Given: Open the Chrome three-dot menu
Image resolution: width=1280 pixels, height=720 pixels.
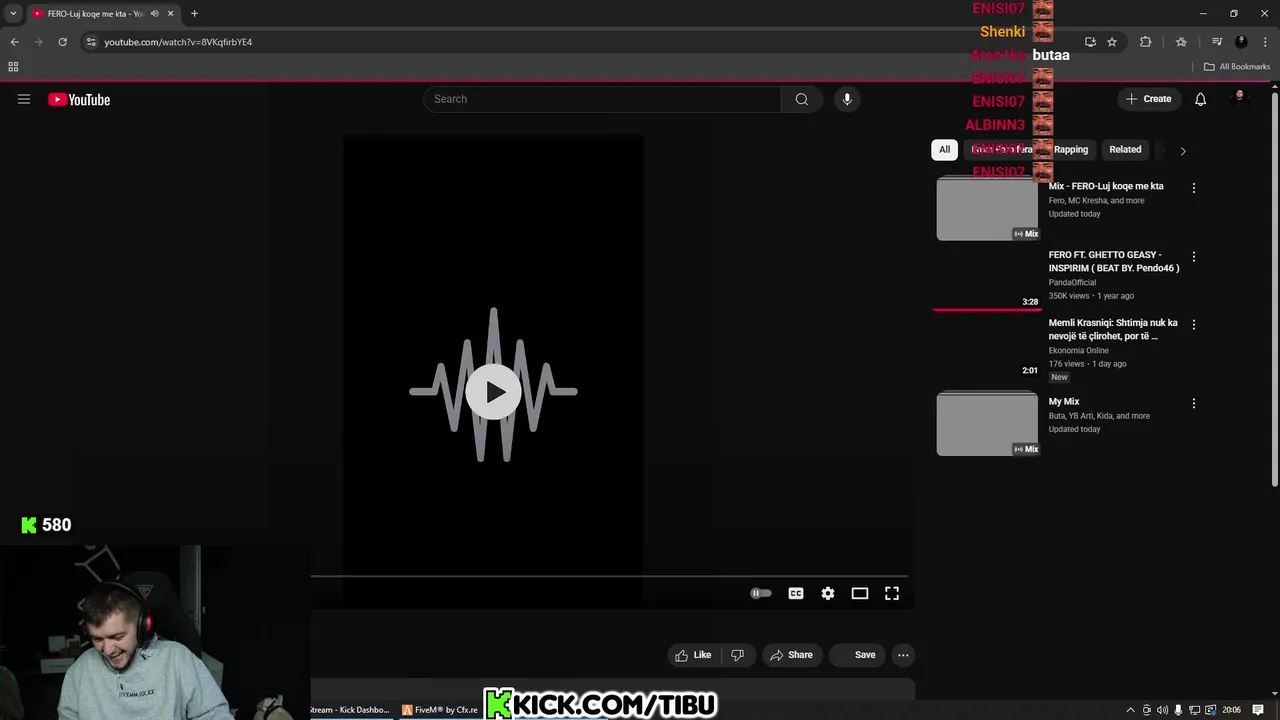Looking at the screenshot, I should coord(1265,42).
